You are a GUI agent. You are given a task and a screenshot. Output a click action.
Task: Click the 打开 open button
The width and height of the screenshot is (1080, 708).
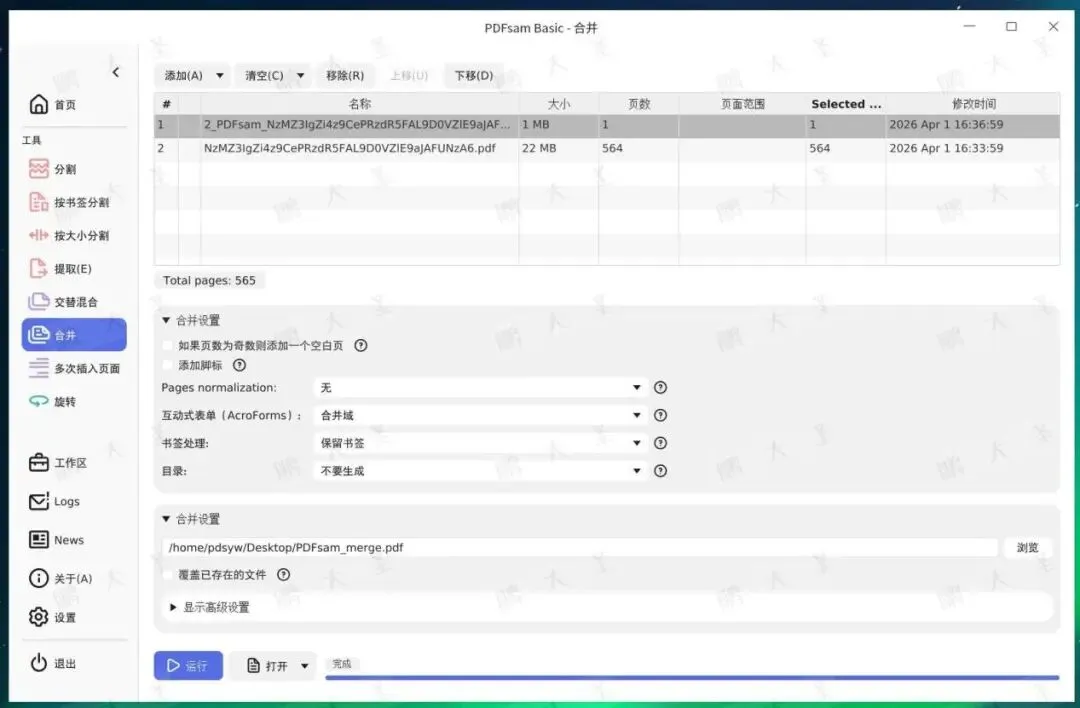[267, 666]
